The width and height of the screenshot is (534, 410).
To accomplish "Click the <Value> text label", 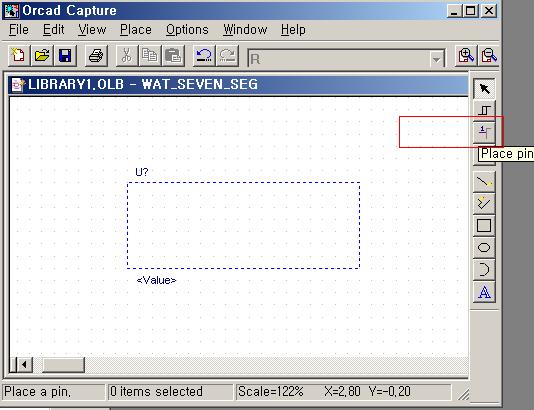I will point(156,280).
